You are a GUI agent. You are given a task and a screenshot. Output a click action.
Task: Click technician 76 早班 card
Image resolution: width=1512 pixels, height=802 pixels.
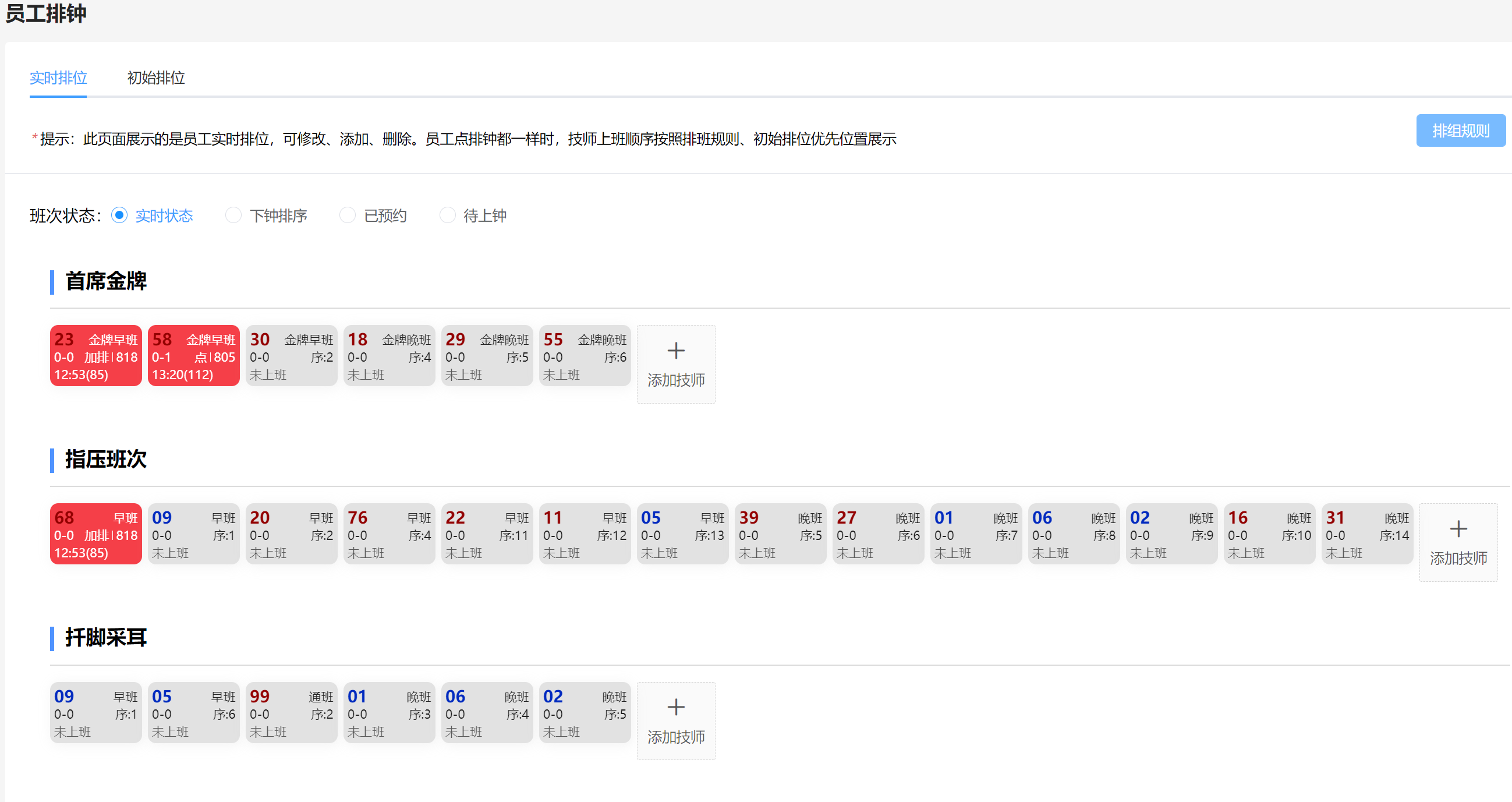[389, 534]
